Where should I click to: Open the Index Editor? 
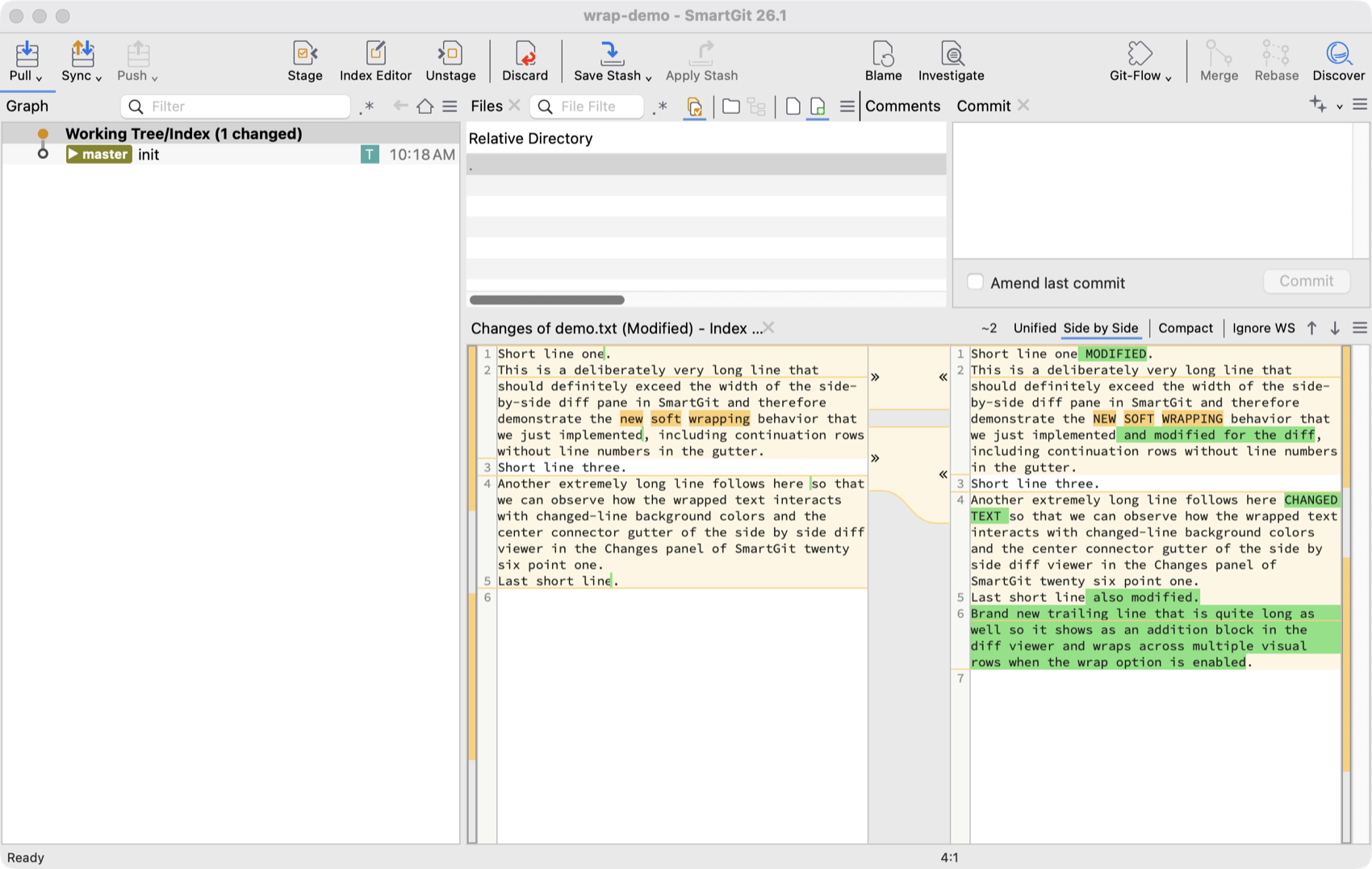pos(375,54)
